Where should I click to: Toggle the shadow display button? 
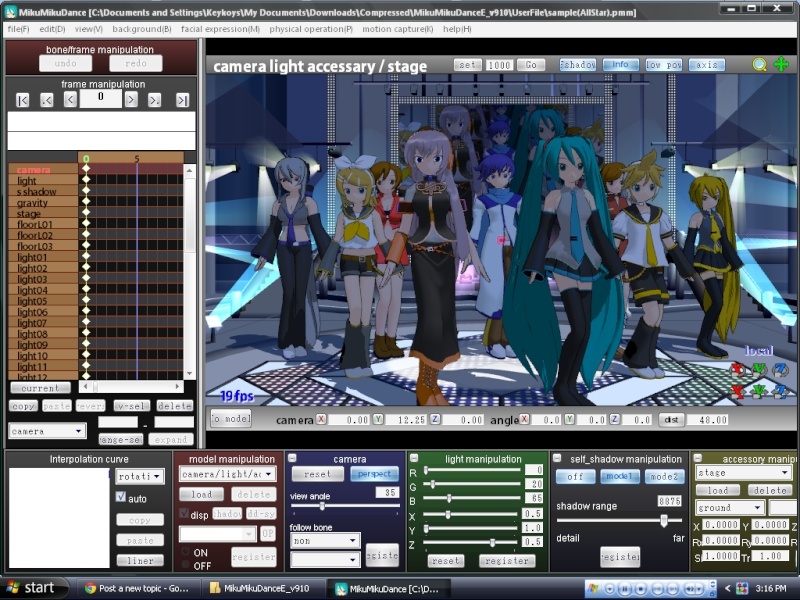[x=578, y=65]
